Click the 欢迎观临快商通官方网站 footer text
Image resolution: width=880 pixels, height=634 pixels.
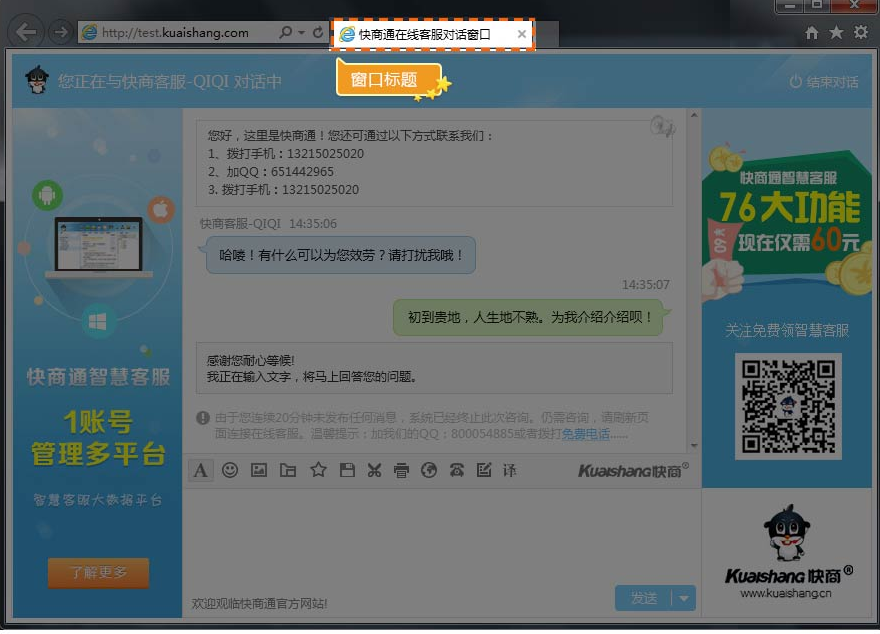pyautogui.click(x=259, y=604)
